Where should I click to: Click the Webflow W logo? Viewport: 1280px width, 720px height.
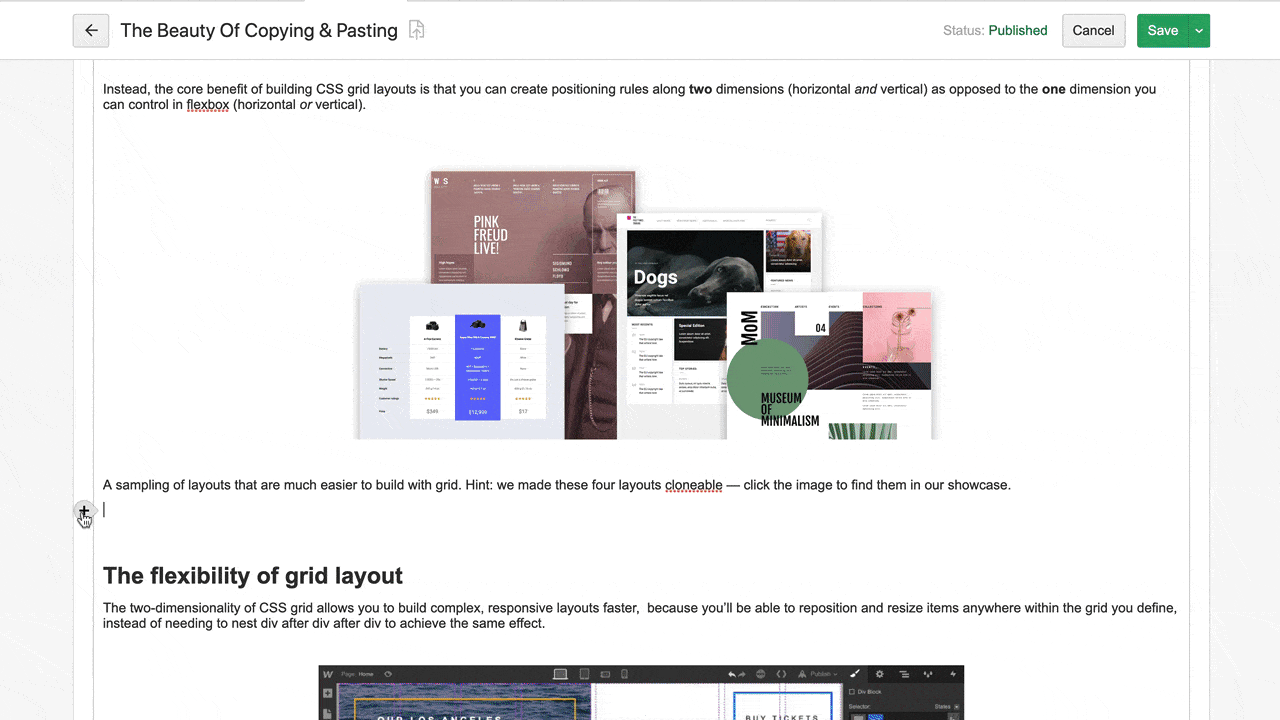[x=330, y=673]
